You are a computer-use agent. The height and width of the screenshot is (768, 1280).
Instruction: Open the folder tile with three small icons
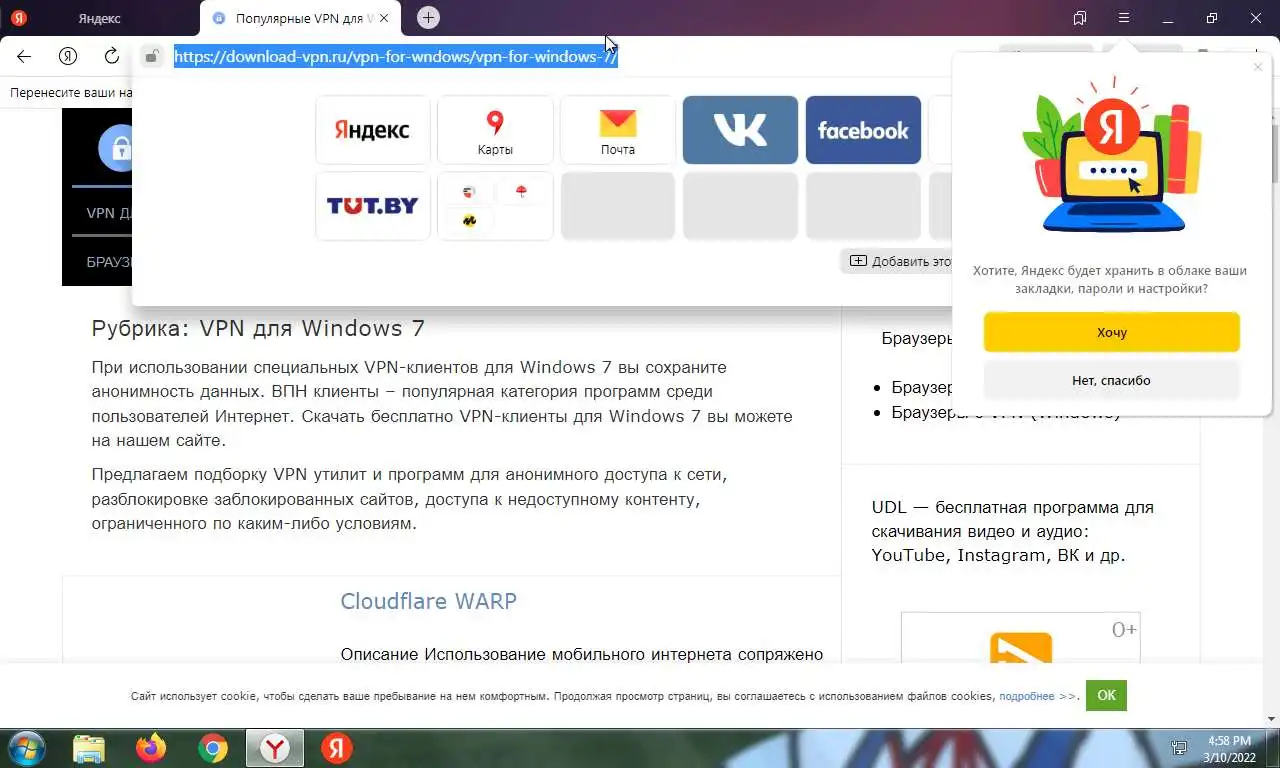tap(495, 206)
